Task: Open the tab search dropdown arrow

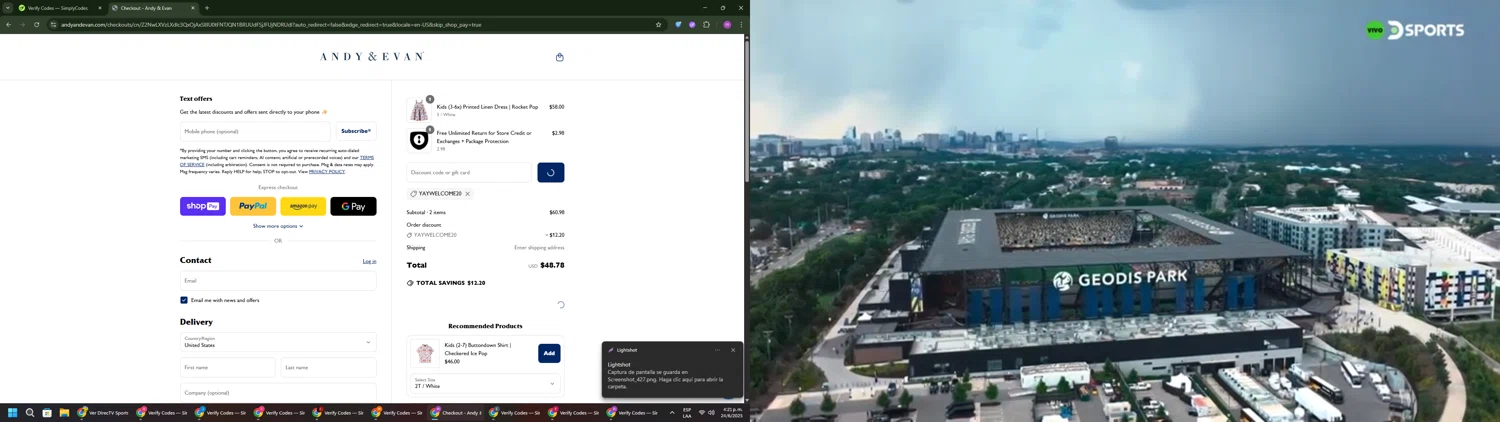Action: click(x=8, y=8)
